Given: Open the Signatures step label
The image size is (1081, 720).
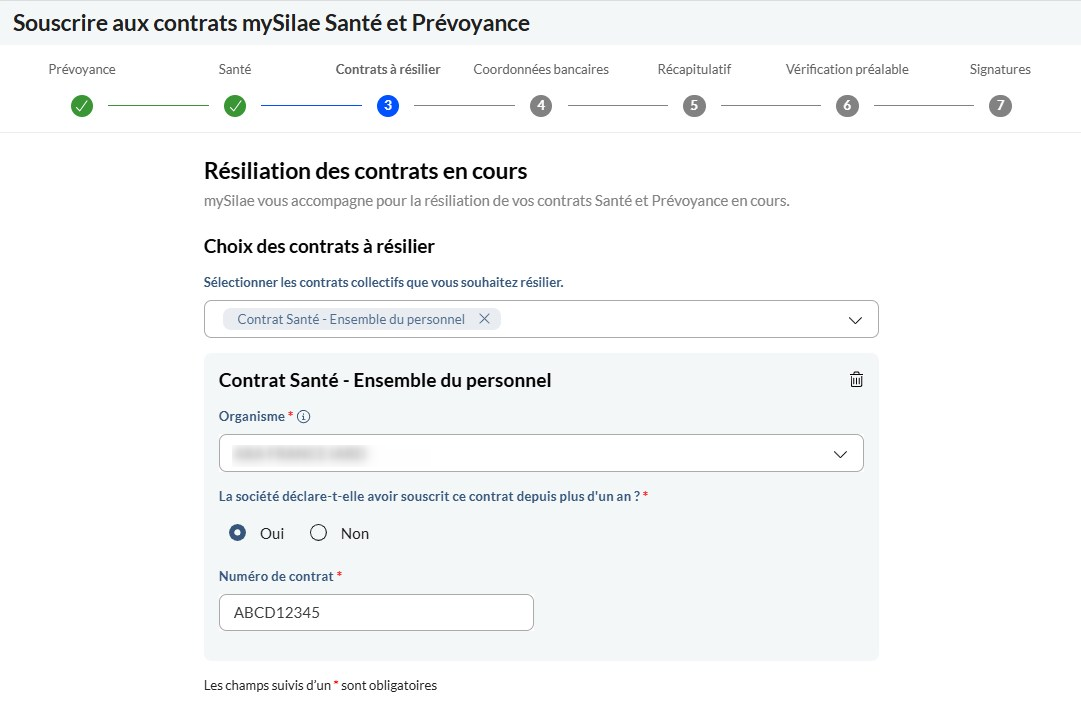Looking at the screenshot, I should pyautogui.click(x=1000, y=69).
